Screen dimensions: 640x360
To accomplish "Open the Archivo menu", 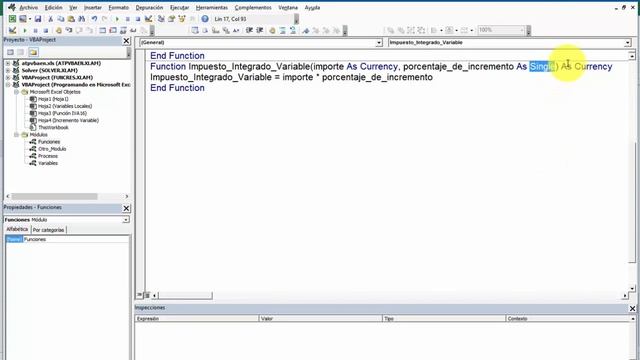I will tap(29, 7).
